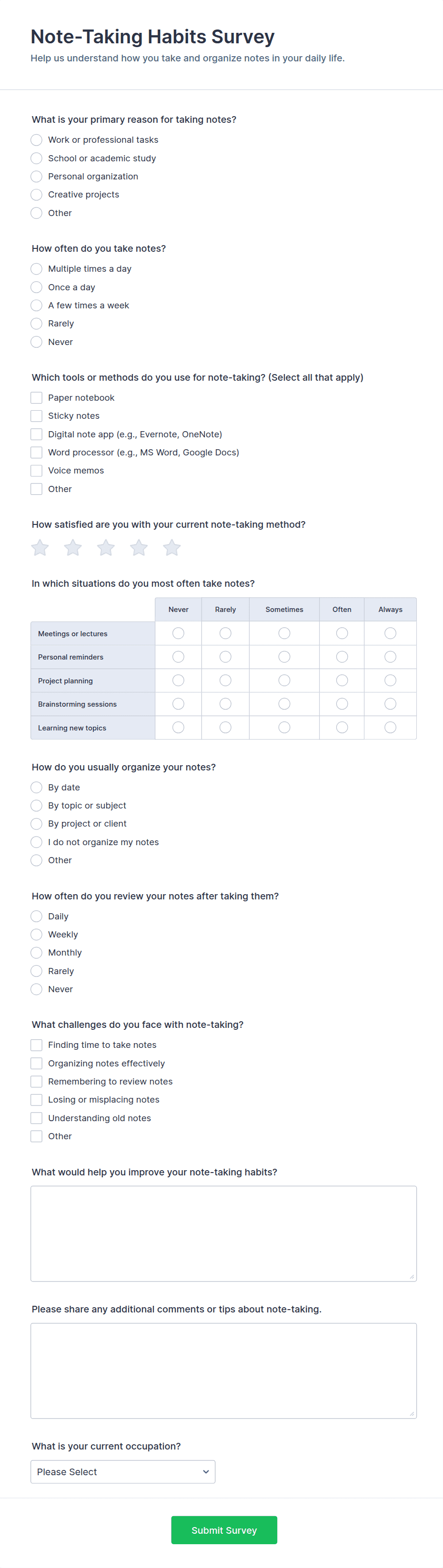Check 'Losing or misplacing notes' challenge

click(x=37, y=1100)
